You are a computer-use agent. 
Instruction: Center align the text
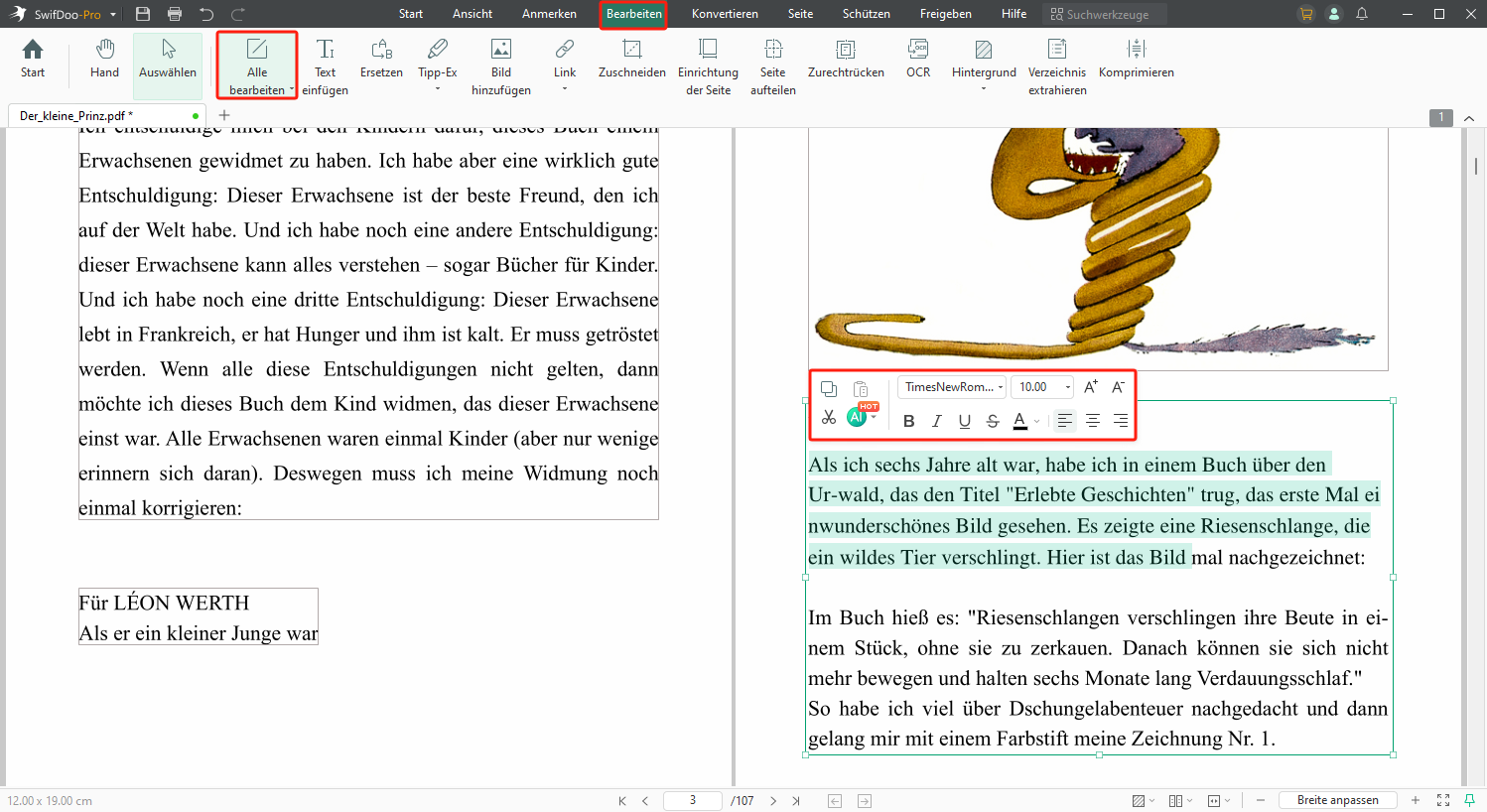(1093, 421)
